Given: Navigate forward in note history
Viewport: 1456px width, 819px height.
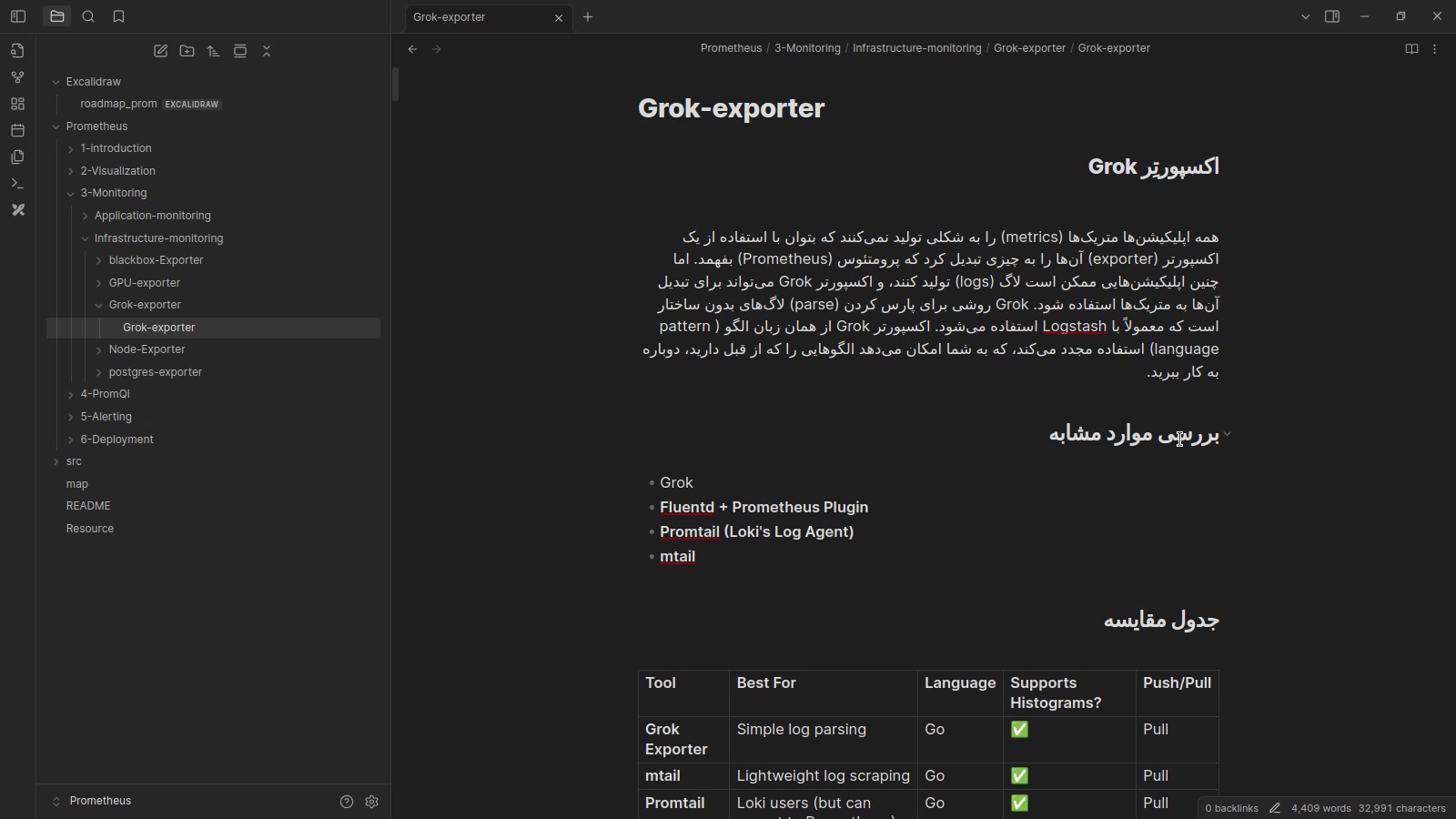Looking at the screenshot, I should [437, 49].
